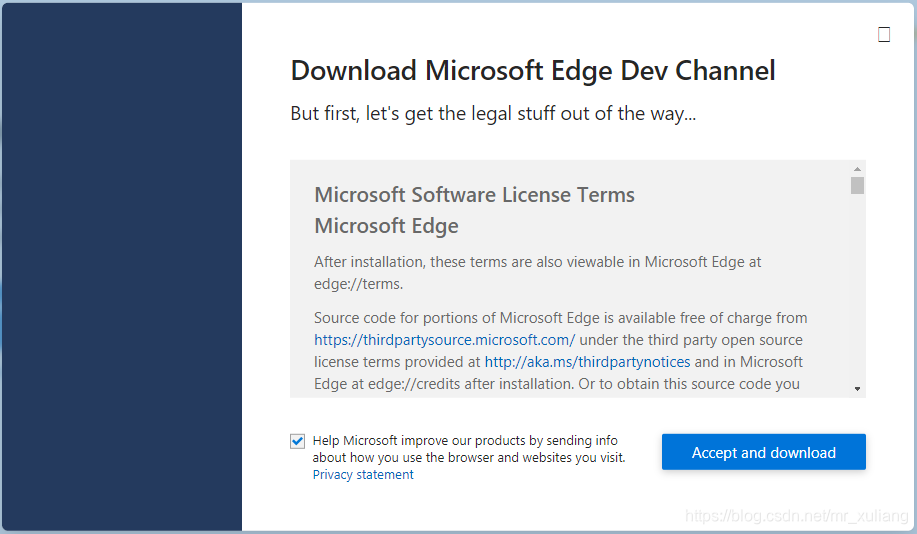The width and height of the screenshot is (917, 534).
Task: Uncheck the Help Microsoft improve checkbox
Action: [x=297, y=441]
